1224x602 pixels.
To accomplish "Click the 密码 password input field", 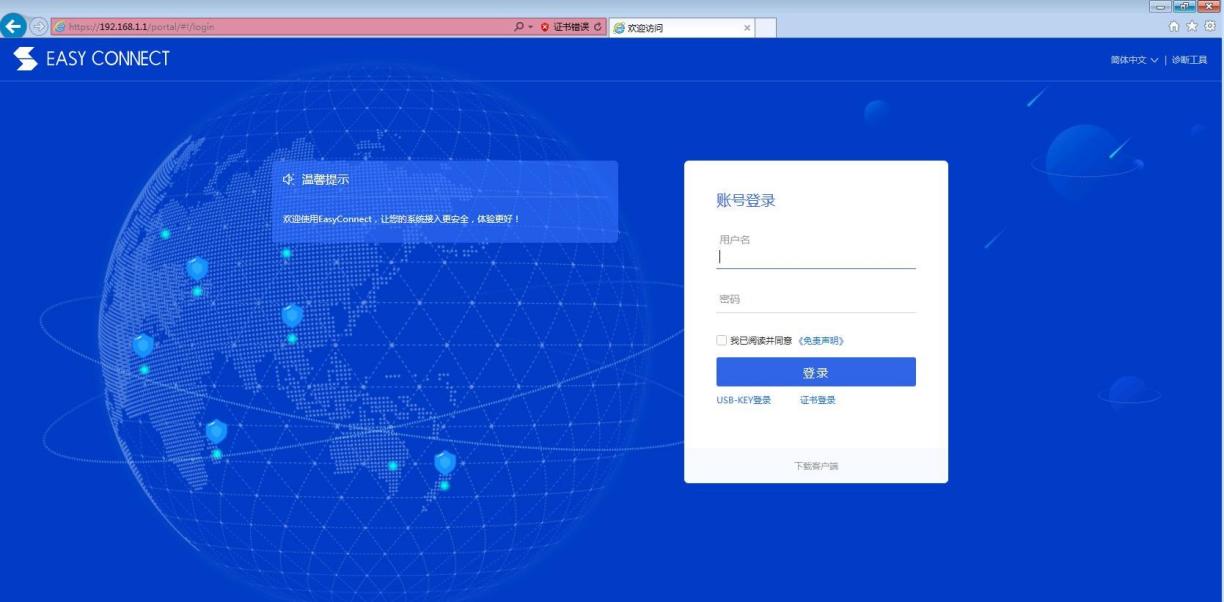I will [x=815, y=300].
